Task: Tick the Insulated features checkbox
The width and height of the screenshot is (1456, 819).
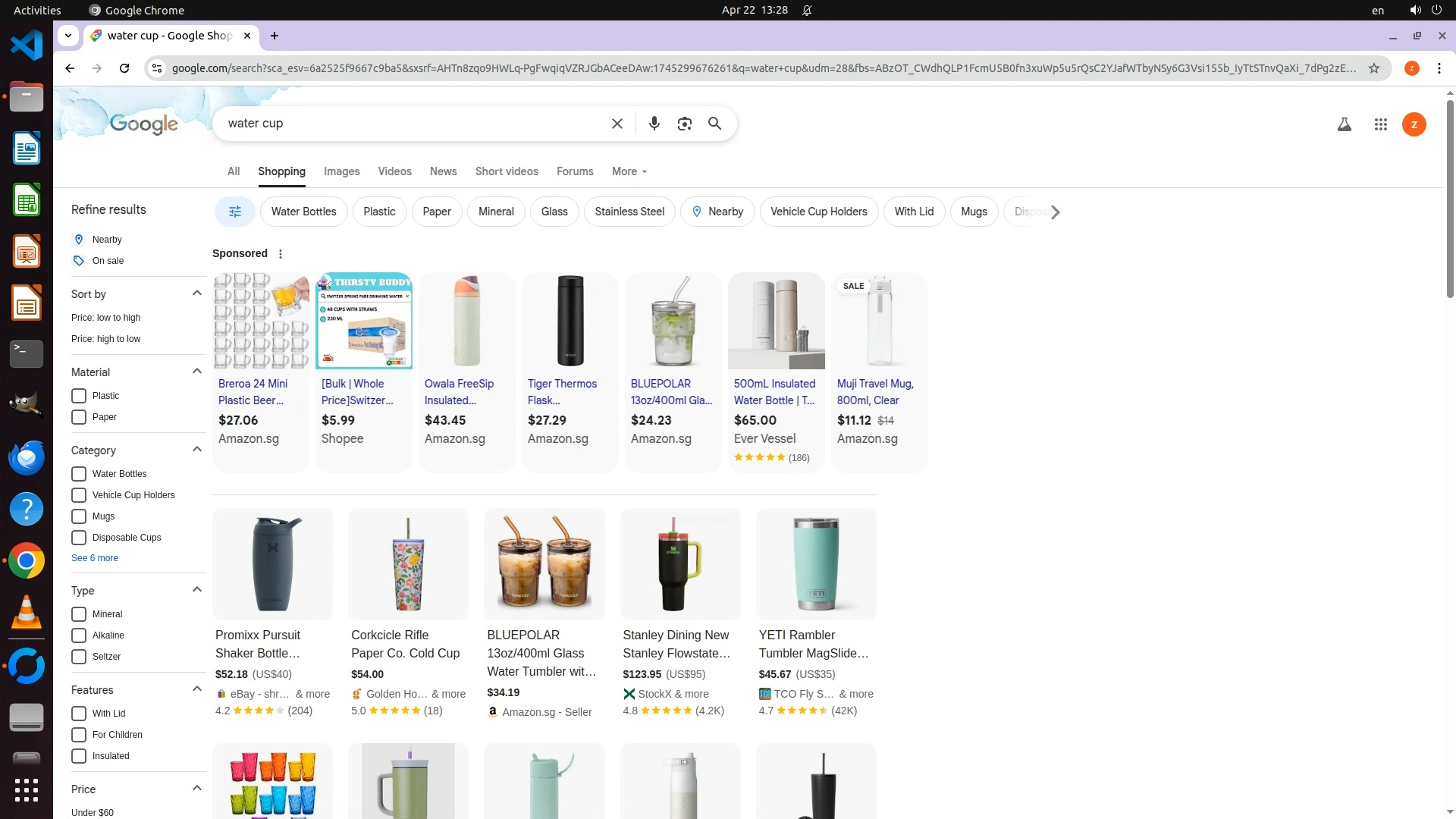Action: click(x=79, y=756)
